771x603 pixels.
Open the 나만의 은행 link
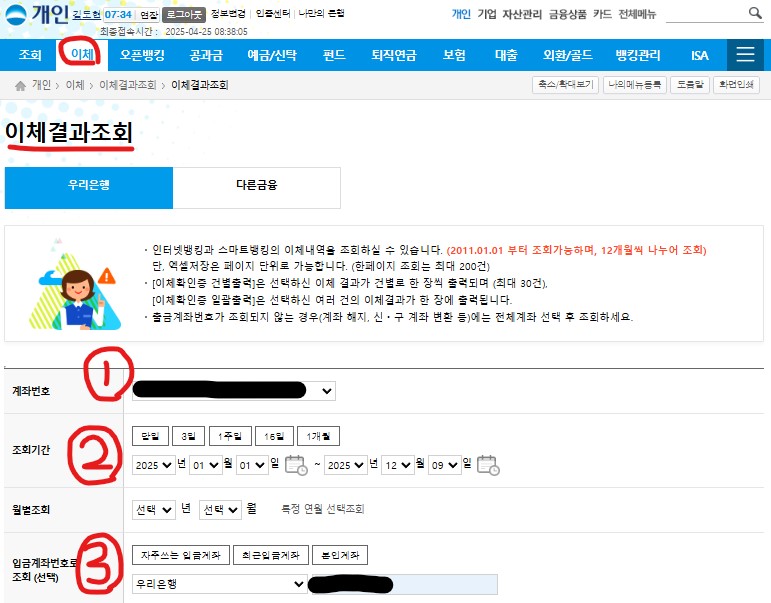tap(322, 14)
